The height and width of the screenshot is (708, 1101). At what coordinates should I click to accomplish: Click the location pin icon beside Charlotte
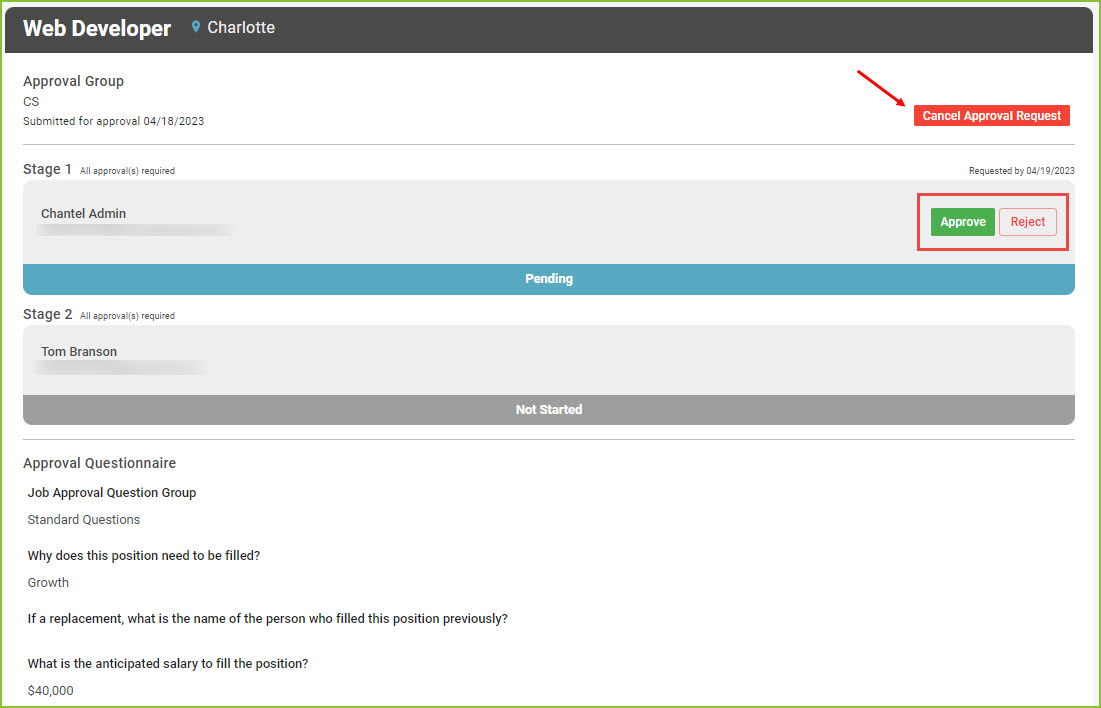pos(196,27)
